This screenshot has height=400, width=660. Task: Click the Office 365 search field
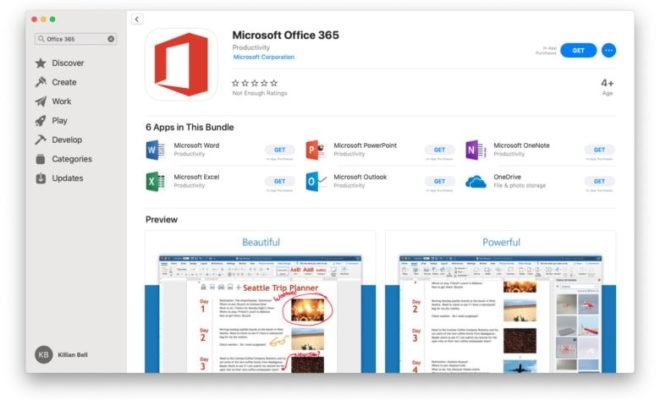tap(74, 39)
